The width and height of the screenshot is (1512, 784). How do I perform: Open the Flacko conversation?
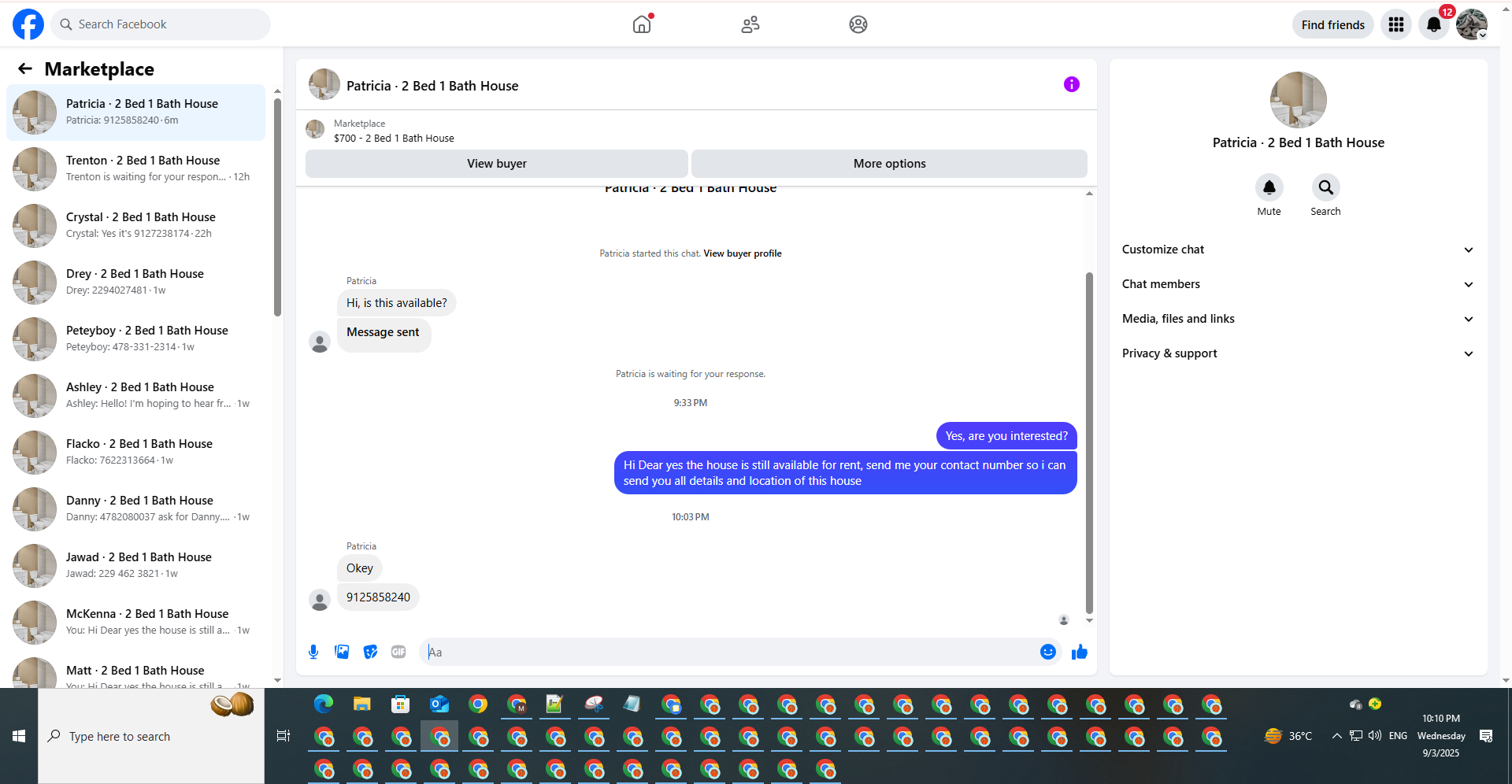click(136, 453)
